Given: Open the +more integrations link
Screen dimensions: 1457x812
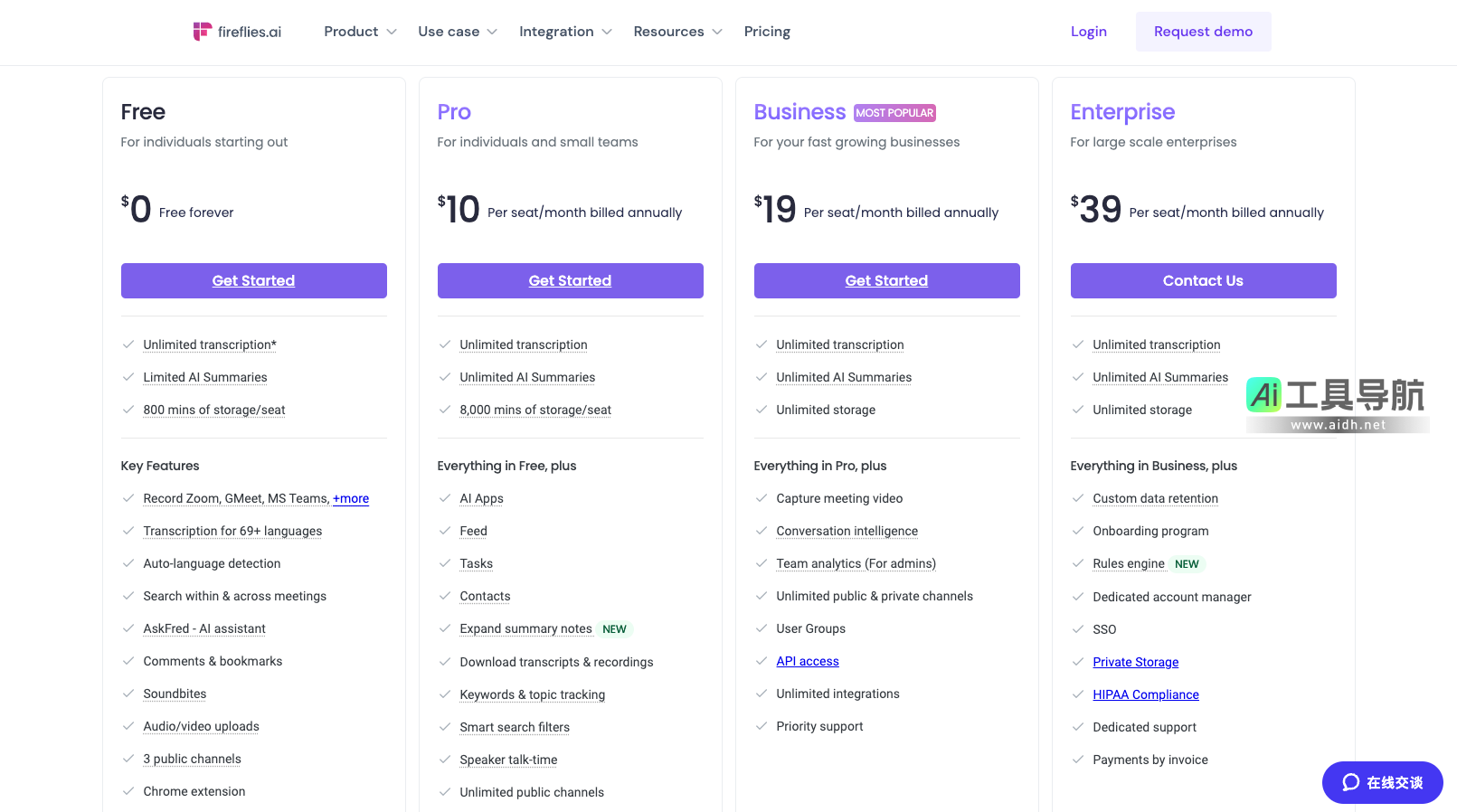Looking at the screenshot, I should tap(351, 498).
